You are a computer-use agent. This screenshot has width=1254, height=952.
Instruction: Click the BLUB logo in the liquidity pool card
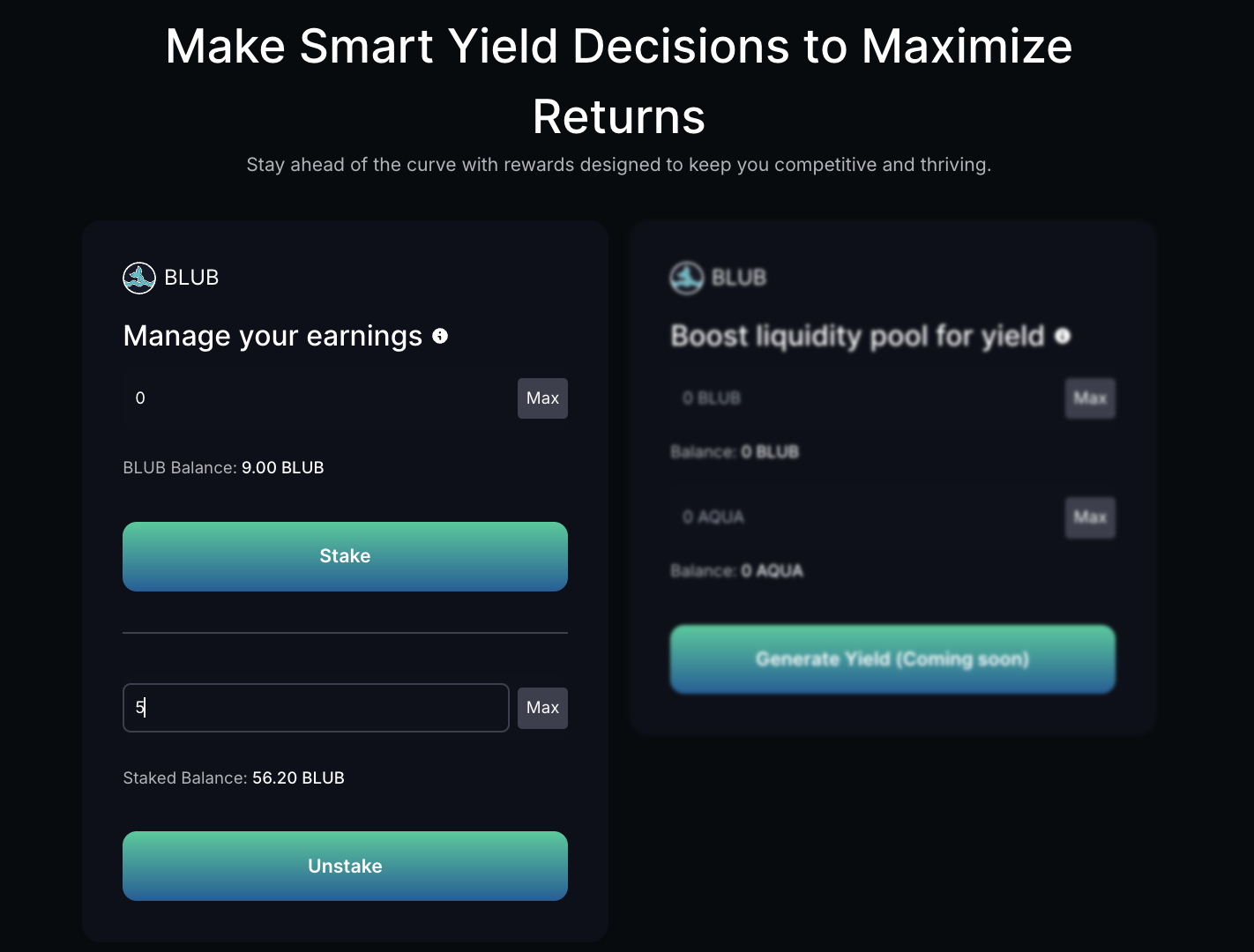(687, 278)
